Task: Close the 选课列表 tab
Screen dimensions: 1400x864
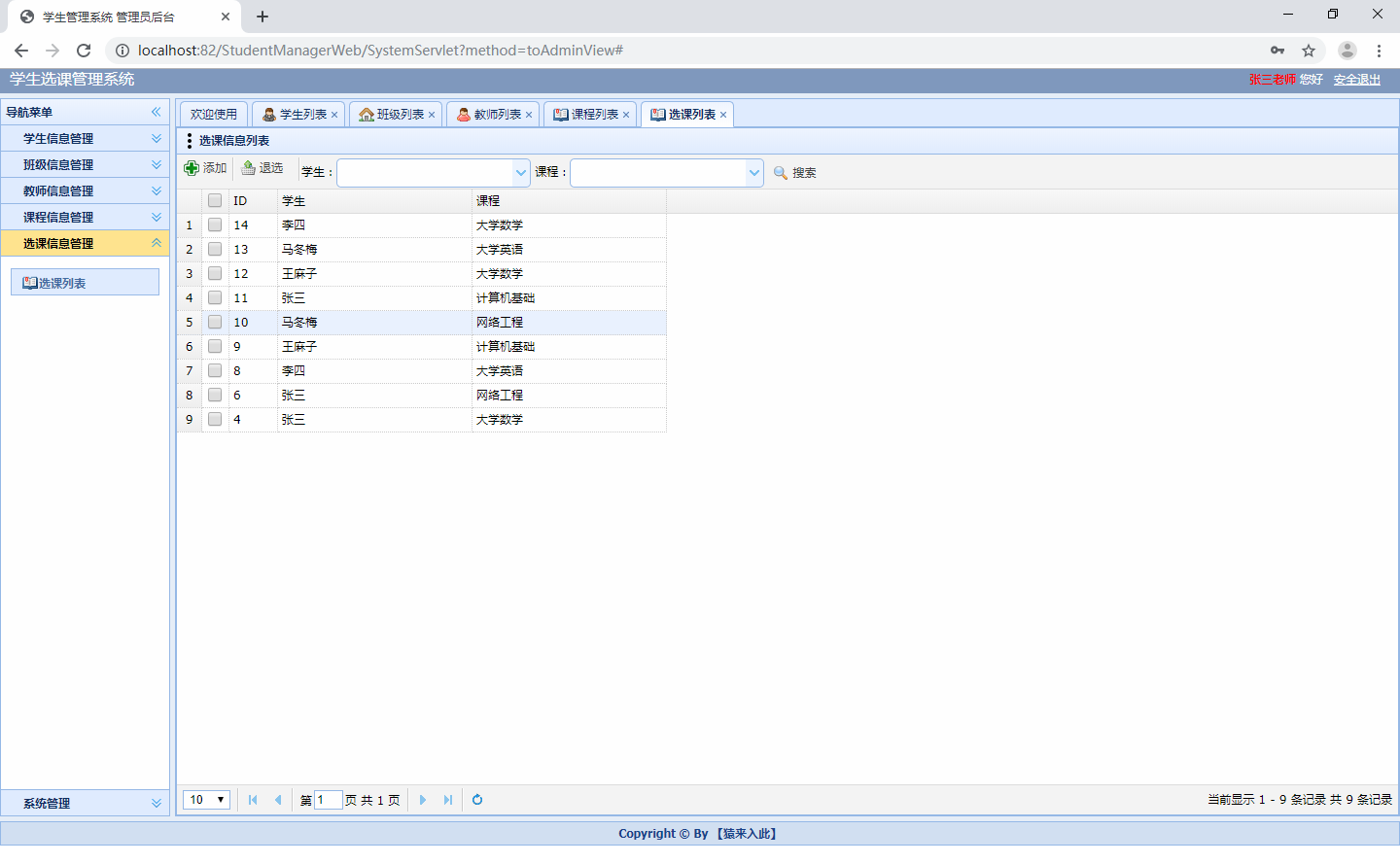Action: [723, 115]
